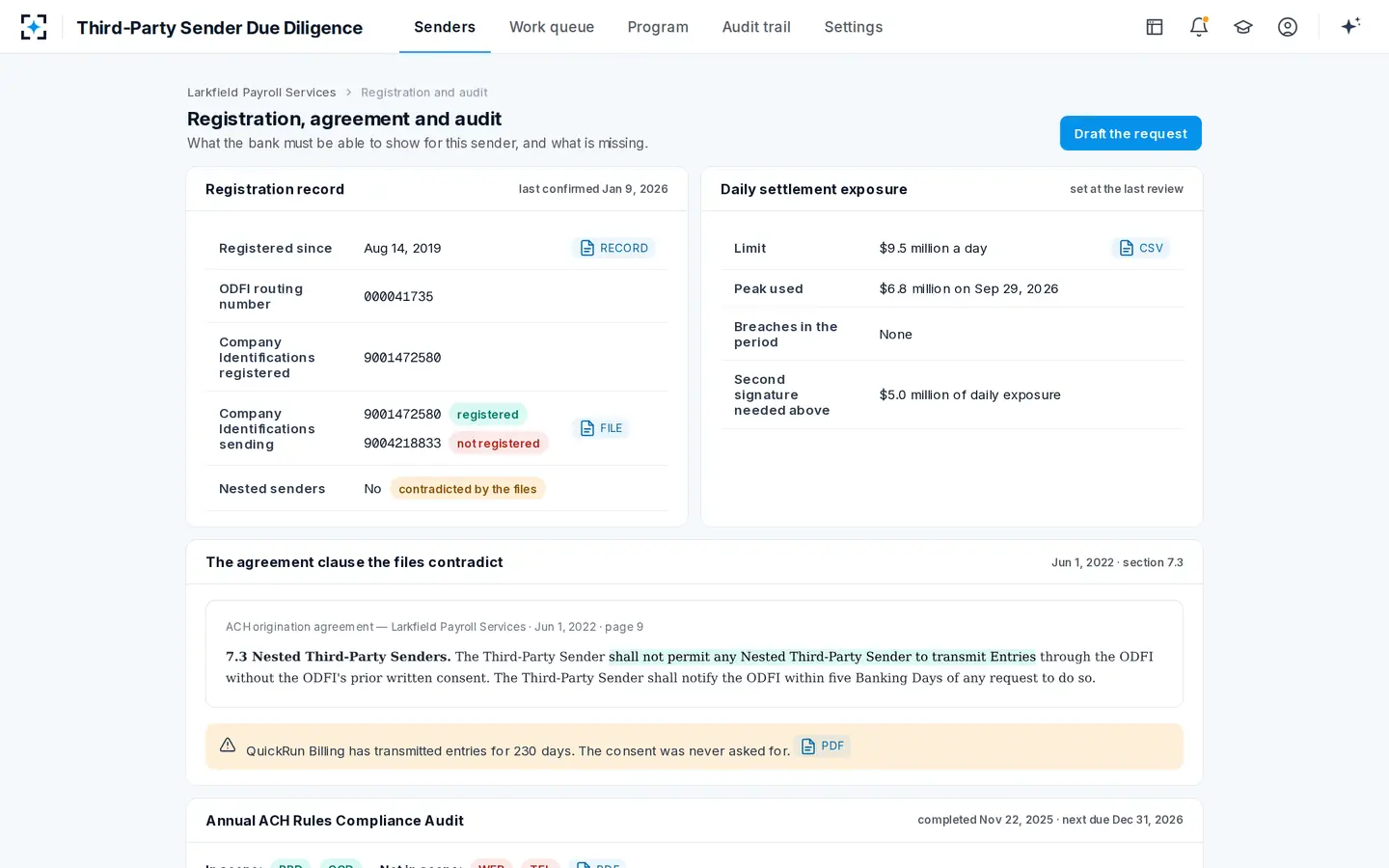1389x868 pixels.
Task: Go to the Work queue tab
Action: (552, 27)
